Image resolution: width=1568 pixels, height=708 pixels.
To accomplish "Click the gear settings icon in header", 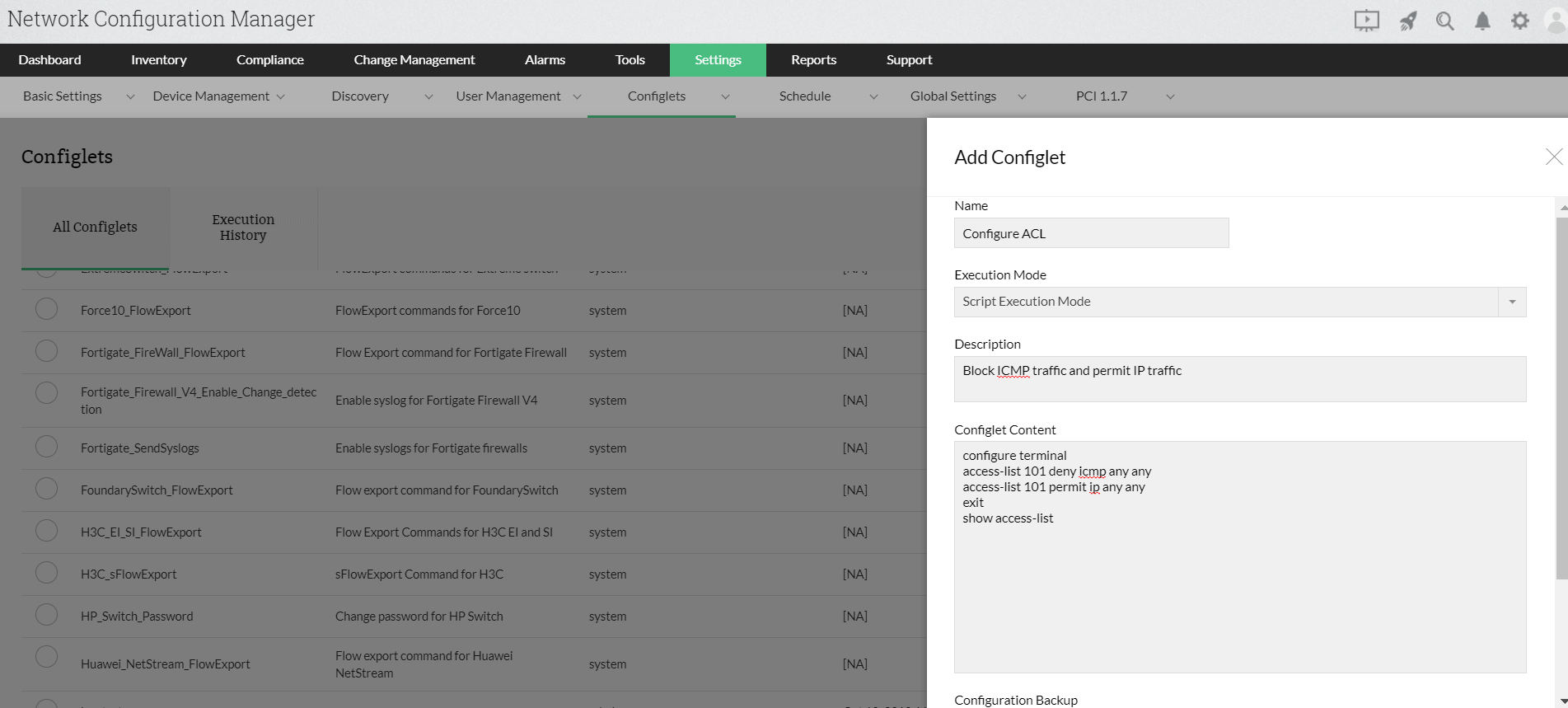I will coord(1519,21).
